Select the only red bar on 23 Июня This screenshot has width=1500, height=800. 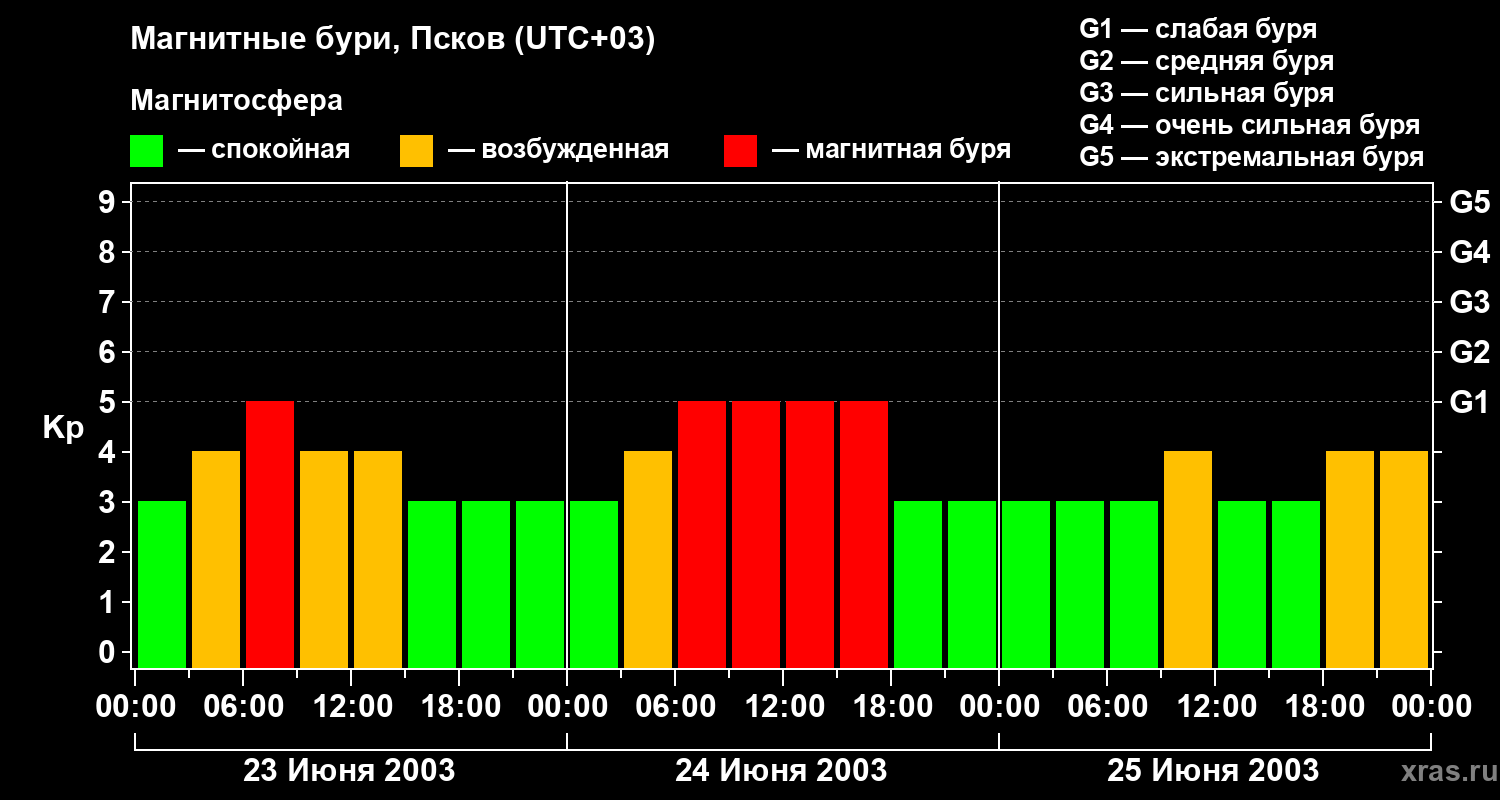point(270,534)
